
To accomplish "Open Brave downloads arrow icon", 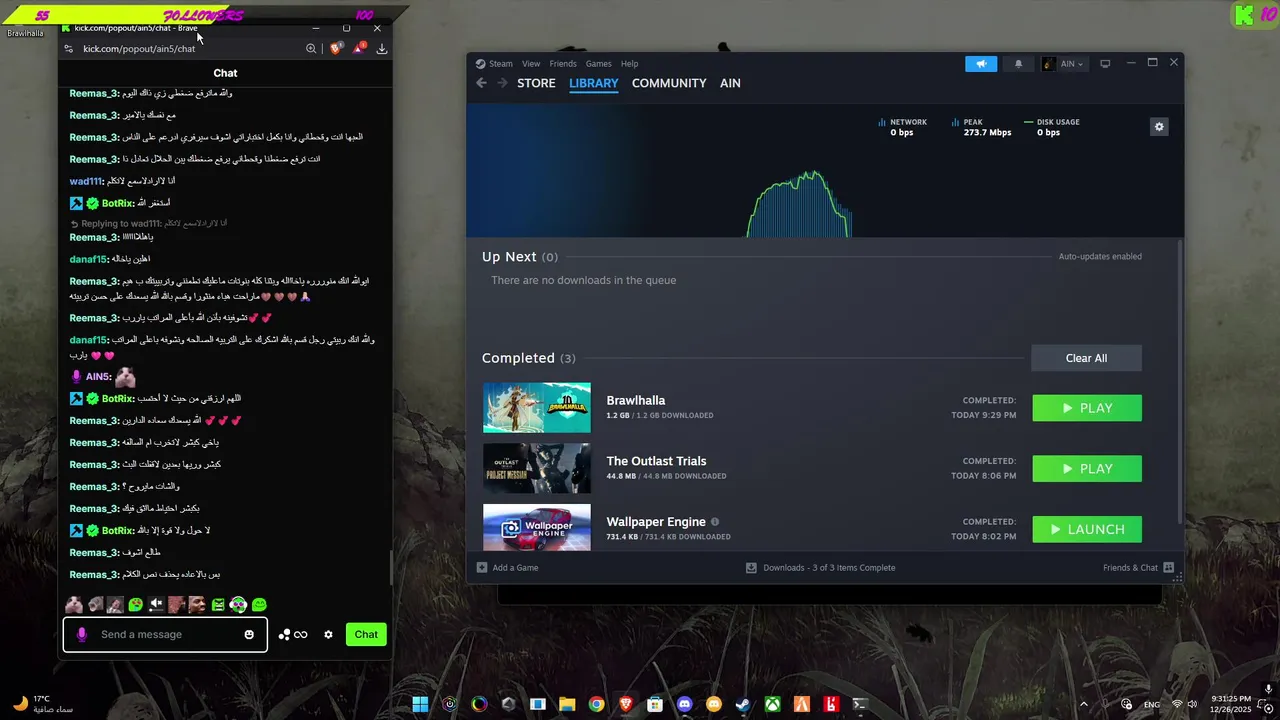I will tap(382, 48).
